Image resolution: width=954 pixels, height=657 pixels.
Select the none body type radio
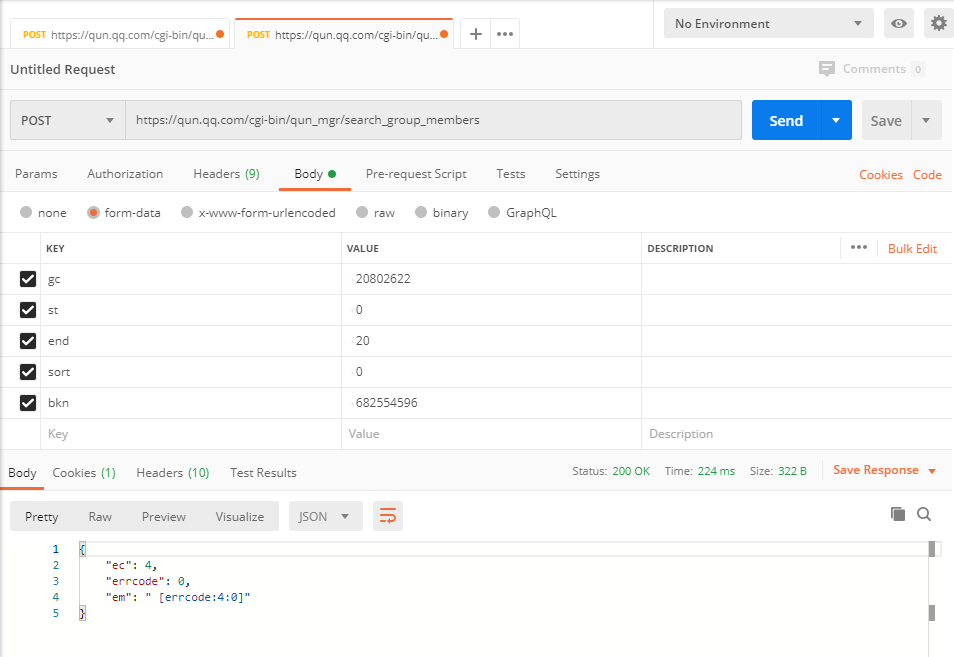[26, 212]
